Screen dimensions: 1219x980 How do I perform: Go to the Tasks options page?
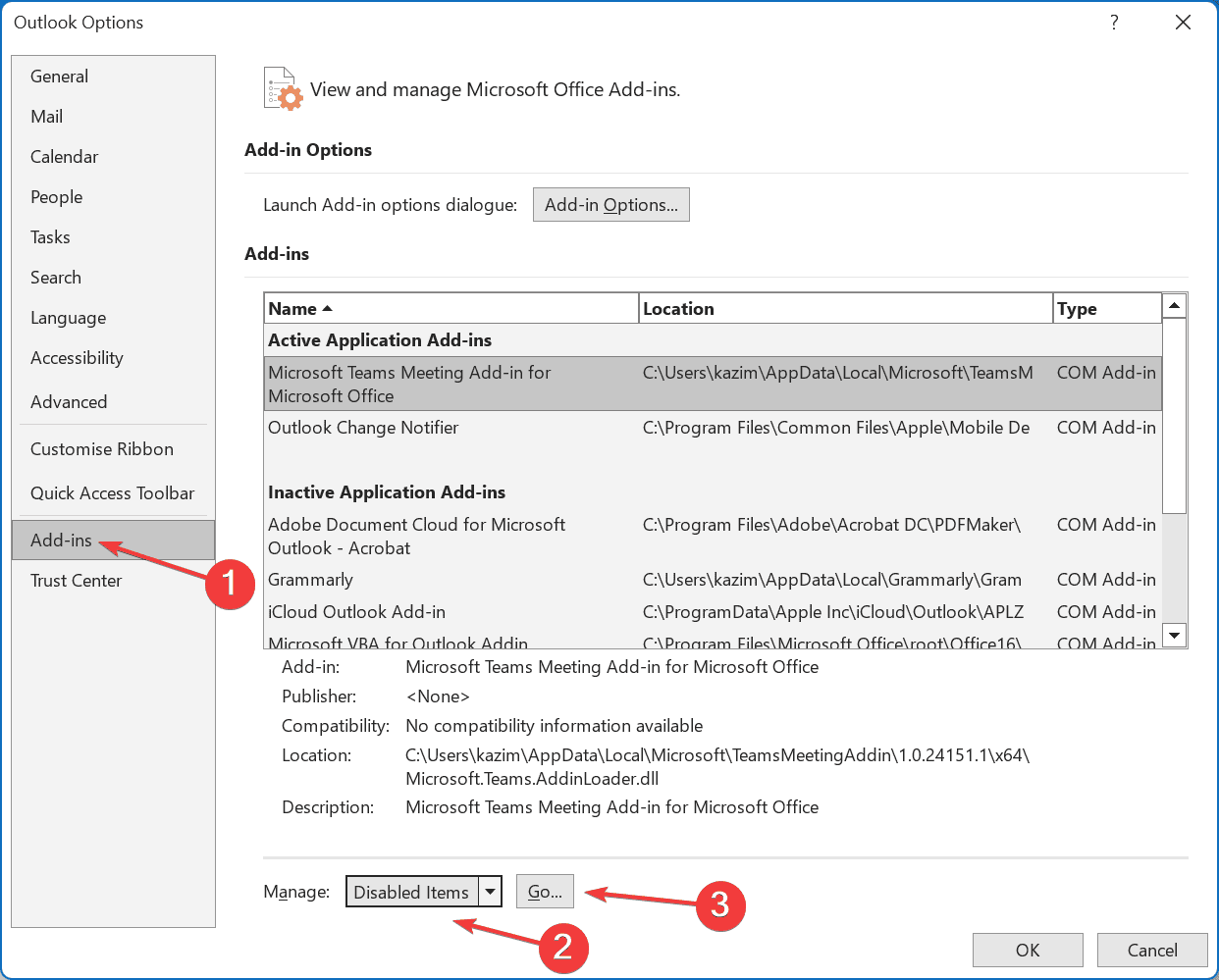click(113, 237)
